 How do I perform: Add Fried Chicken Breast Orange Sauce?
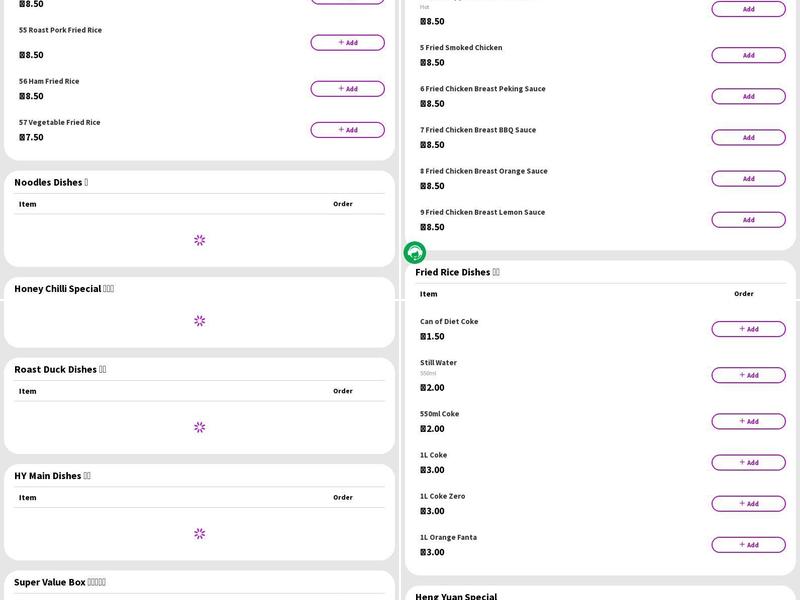[748, 178]
